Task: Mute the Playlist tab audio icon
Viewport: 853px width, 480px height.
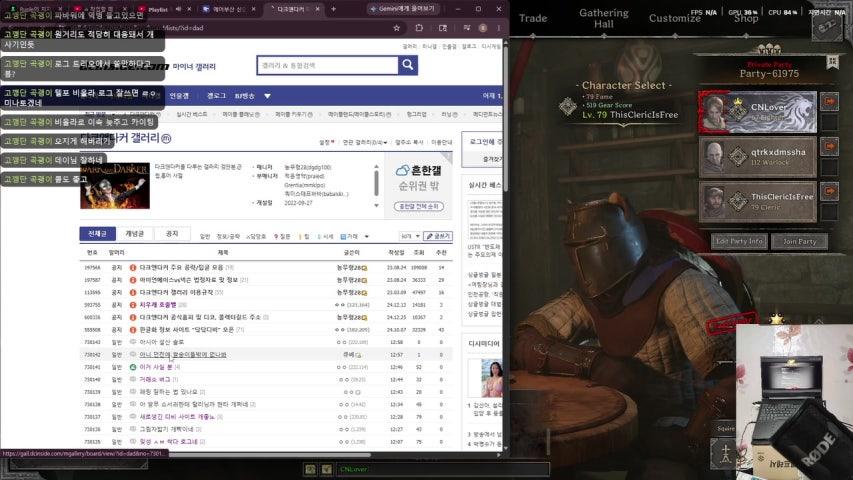Action: [x=178, y=9]
